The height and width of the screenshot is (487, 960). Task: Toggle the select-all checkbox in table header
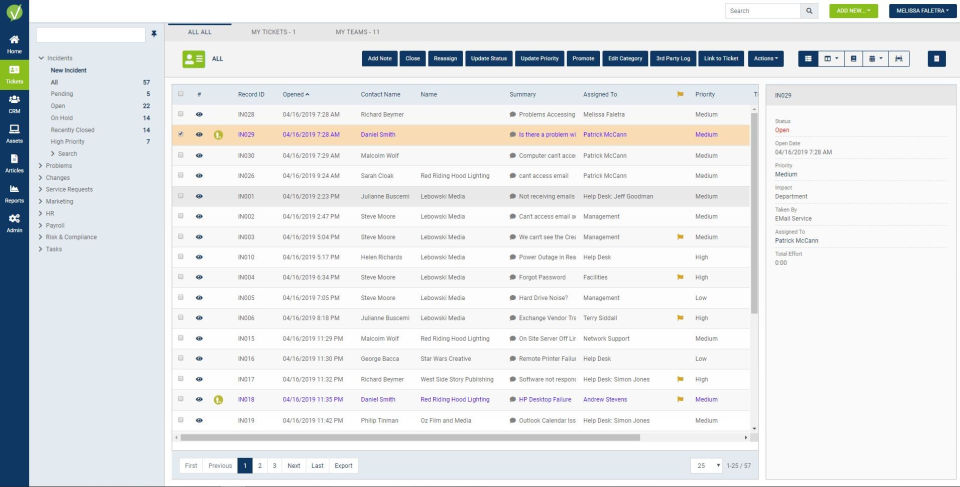(180, 94)
